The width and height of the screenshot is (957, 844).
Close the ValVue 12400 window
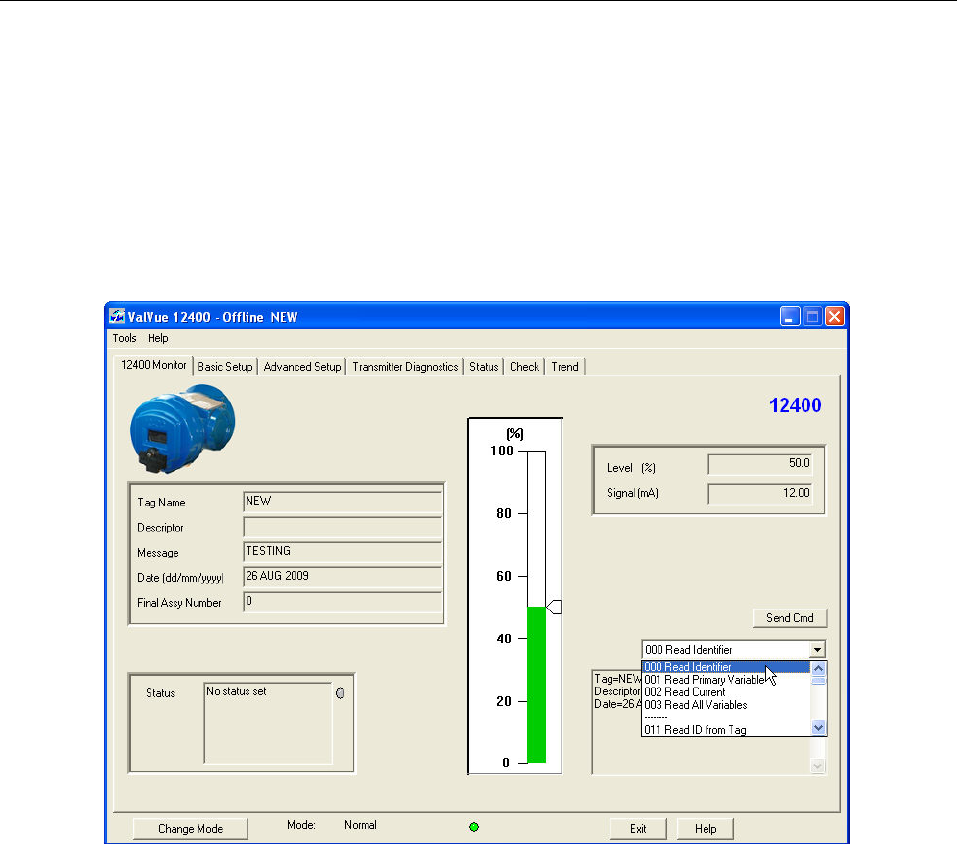(x=834, y=316)
